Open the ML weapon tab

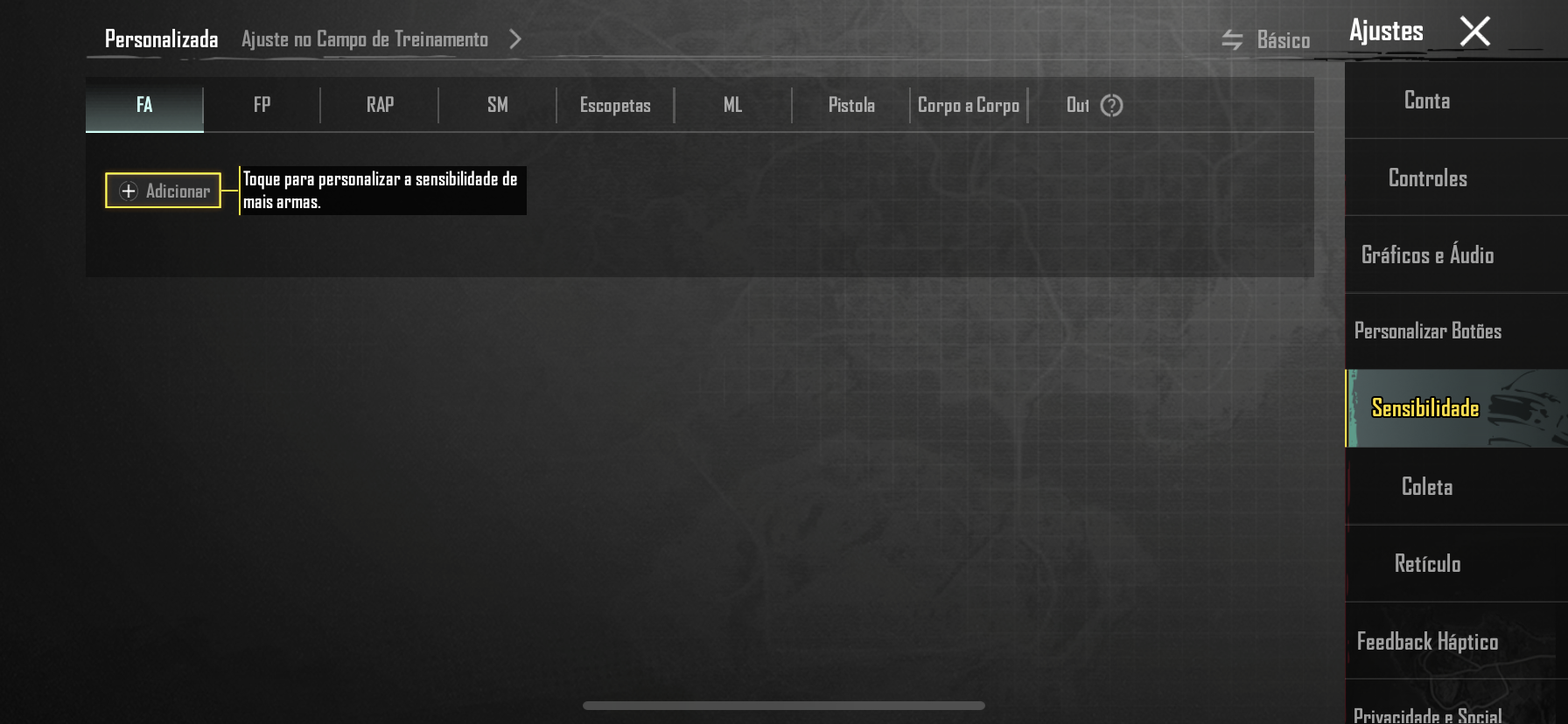pos(732,105)
